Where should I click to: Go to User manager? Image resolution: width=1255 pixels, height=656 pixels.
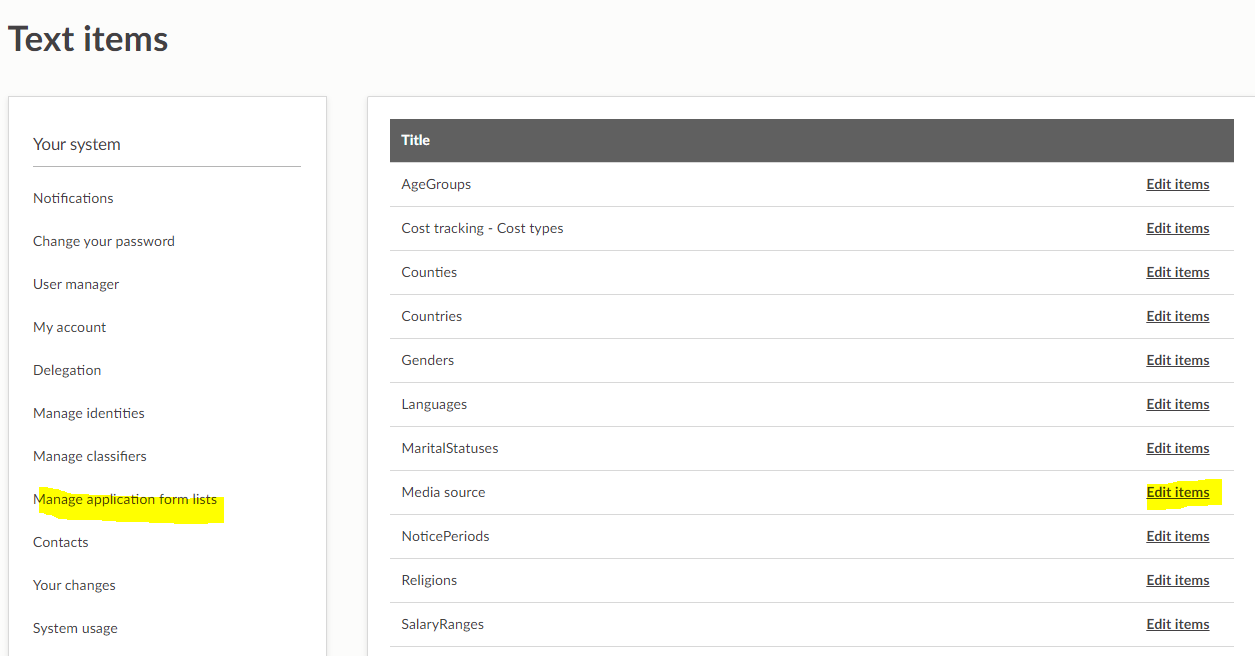[x=76, y=284]
